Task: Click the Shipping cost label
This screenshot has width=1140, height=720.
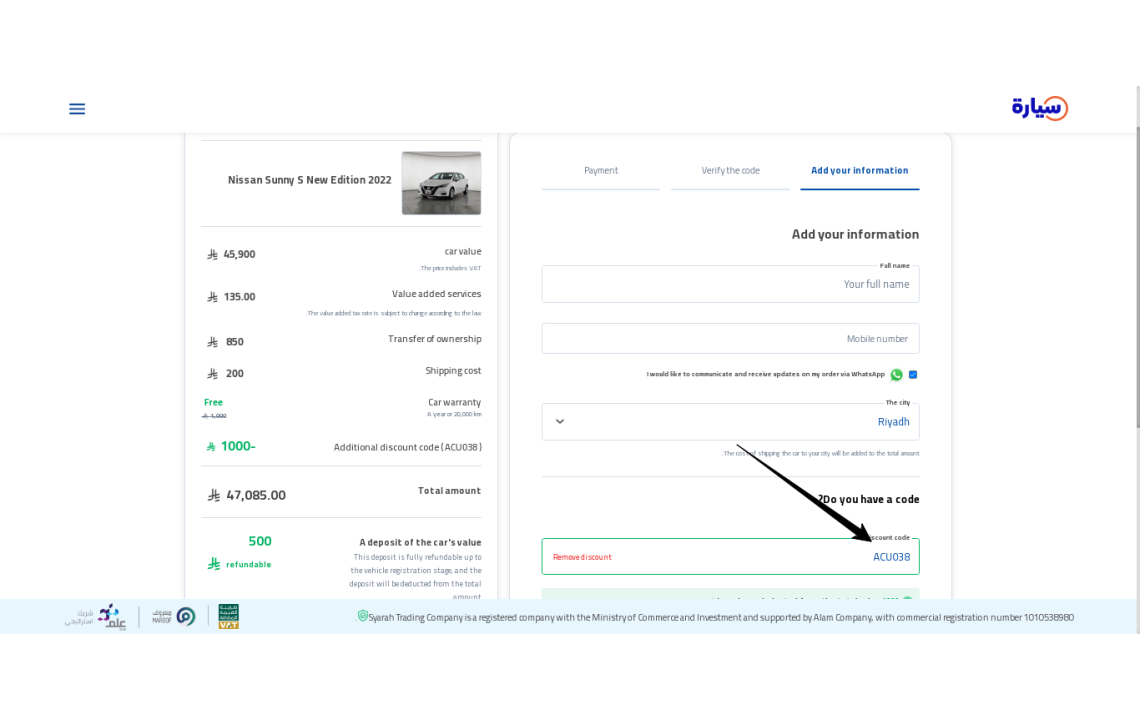Action: 453,371
